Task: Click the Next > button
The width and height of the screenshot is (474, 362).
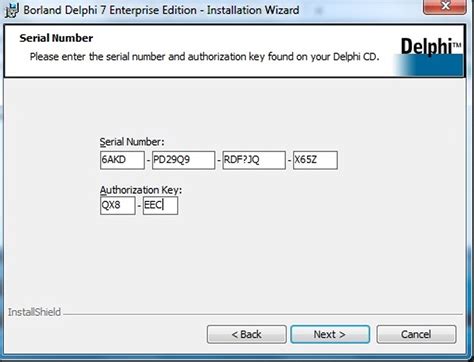Action: tap(330, 334)
